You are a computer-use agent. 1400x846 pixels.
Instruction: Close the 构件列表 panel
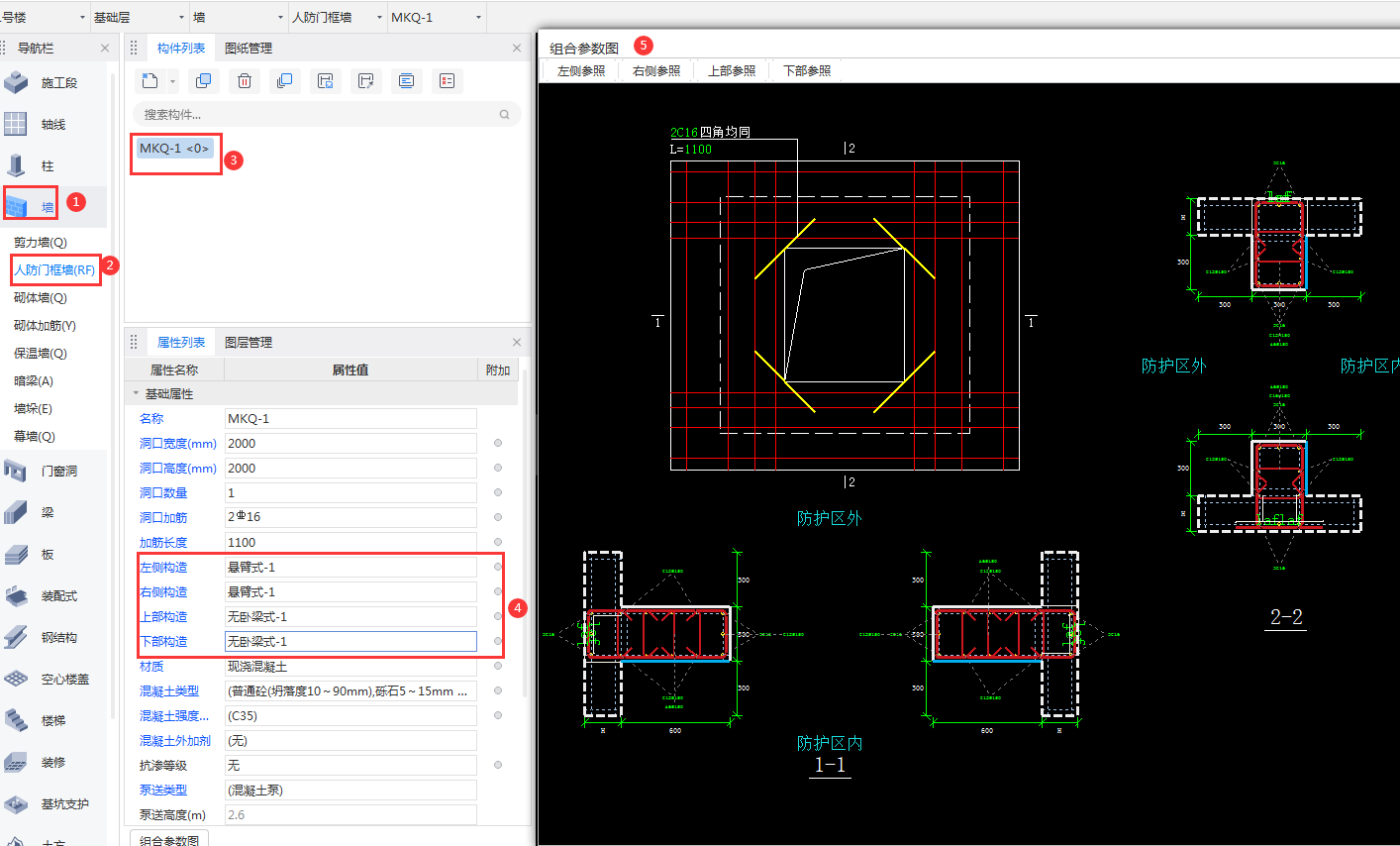point(517,48)
